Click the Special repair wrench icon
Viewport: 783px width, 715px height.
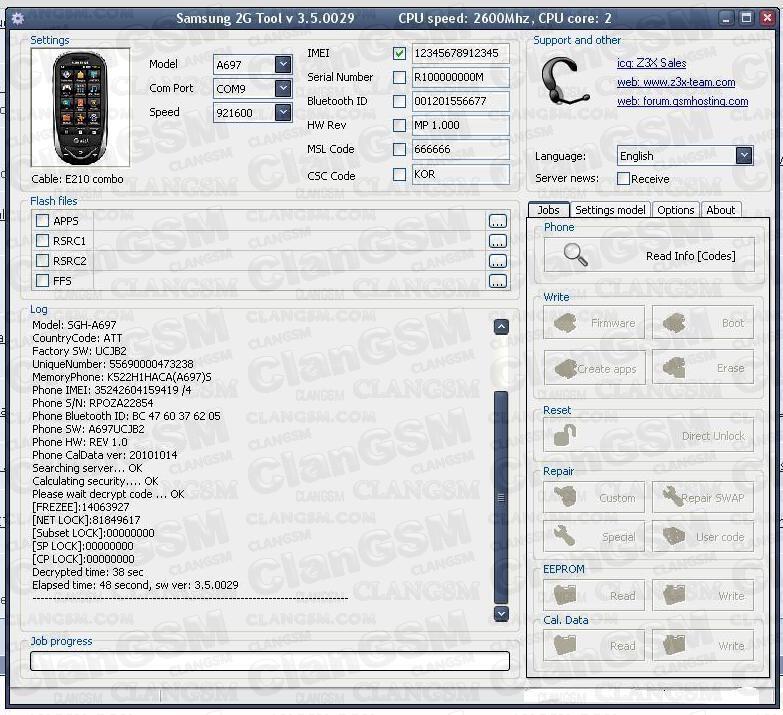point(565,536)
